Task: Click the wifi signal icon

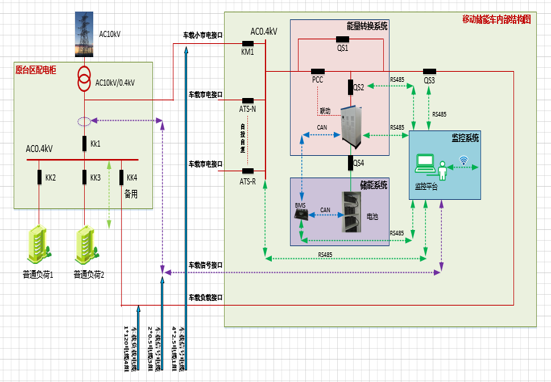Action: tap(464, 161)
